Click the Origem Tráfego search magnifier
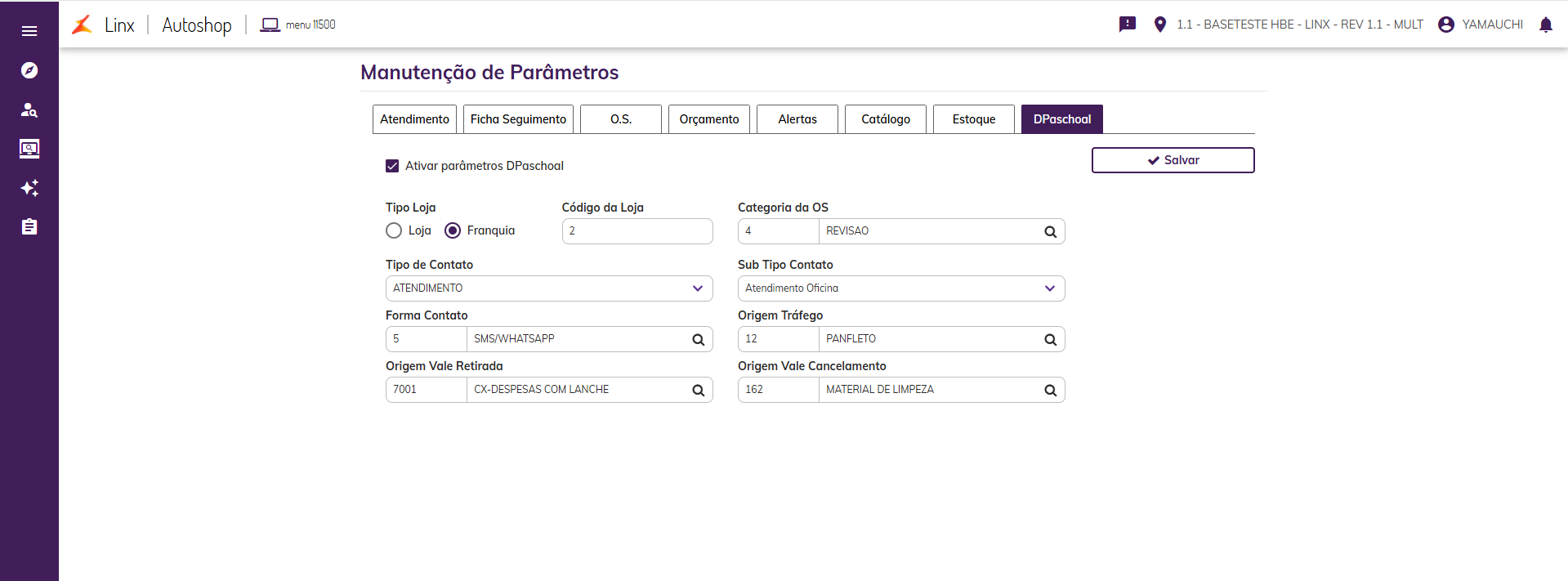The image size is (1568, 581). [1050, 340]
